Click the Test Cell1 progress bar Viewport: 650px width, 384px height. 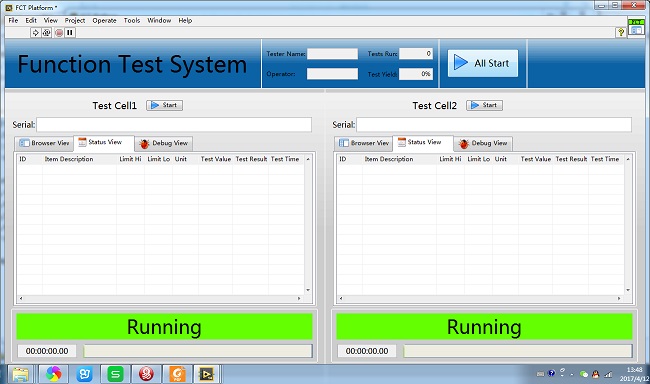[x=198, y=351]
